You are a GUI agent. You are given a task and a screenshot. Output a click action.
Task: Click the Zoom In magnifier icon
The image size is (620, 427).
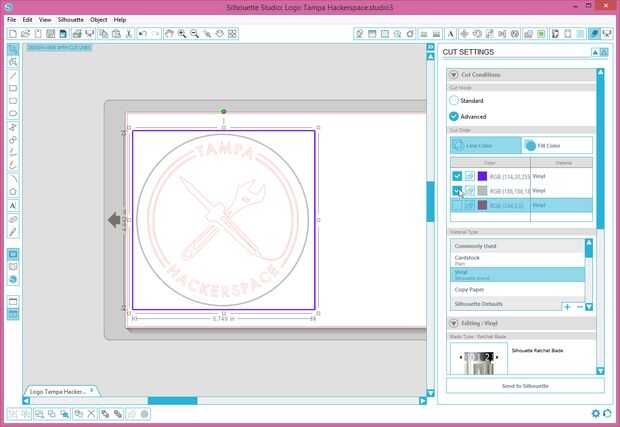click(182, 34)
